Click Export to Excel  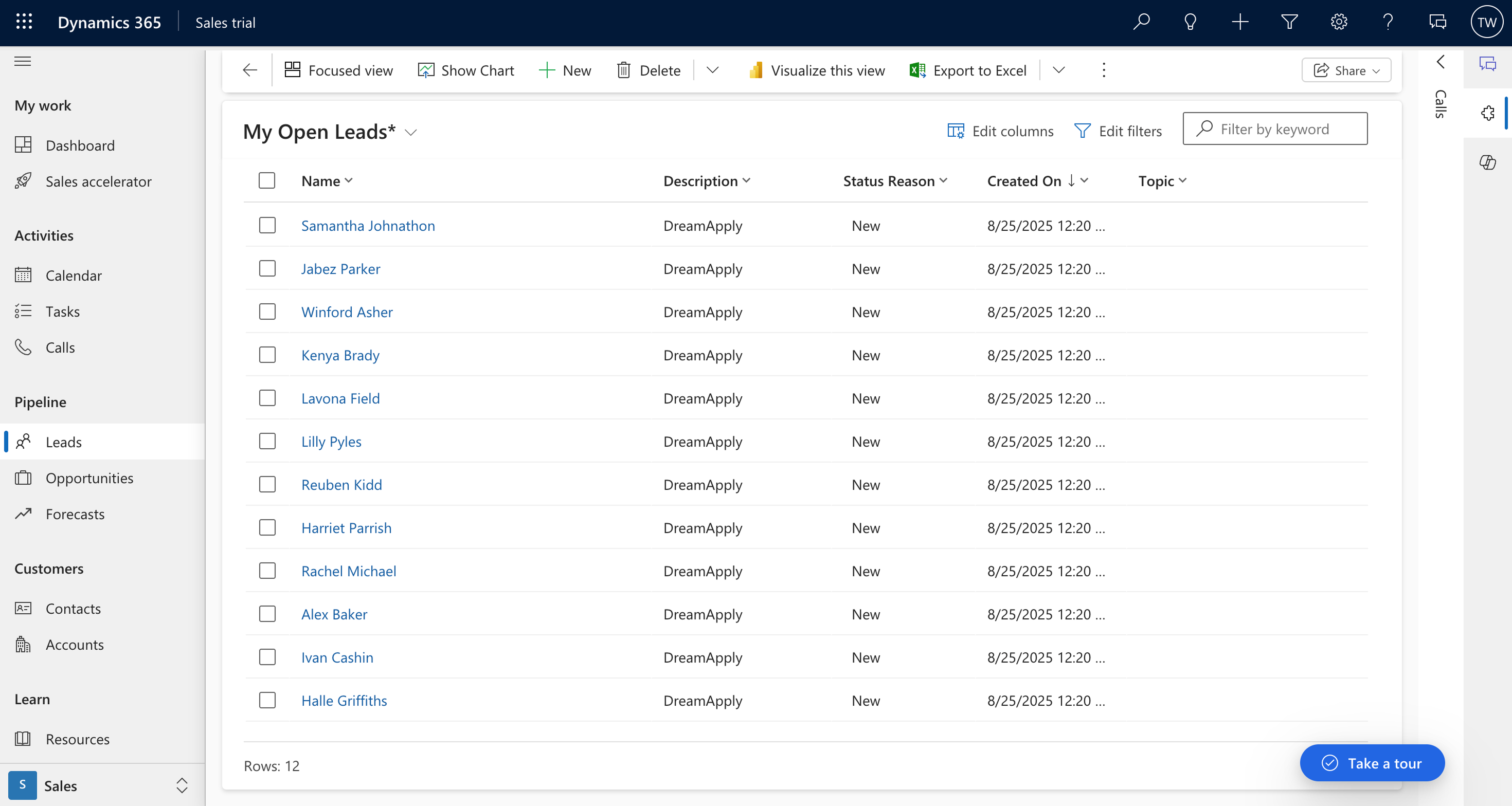[x=967, y=70]
